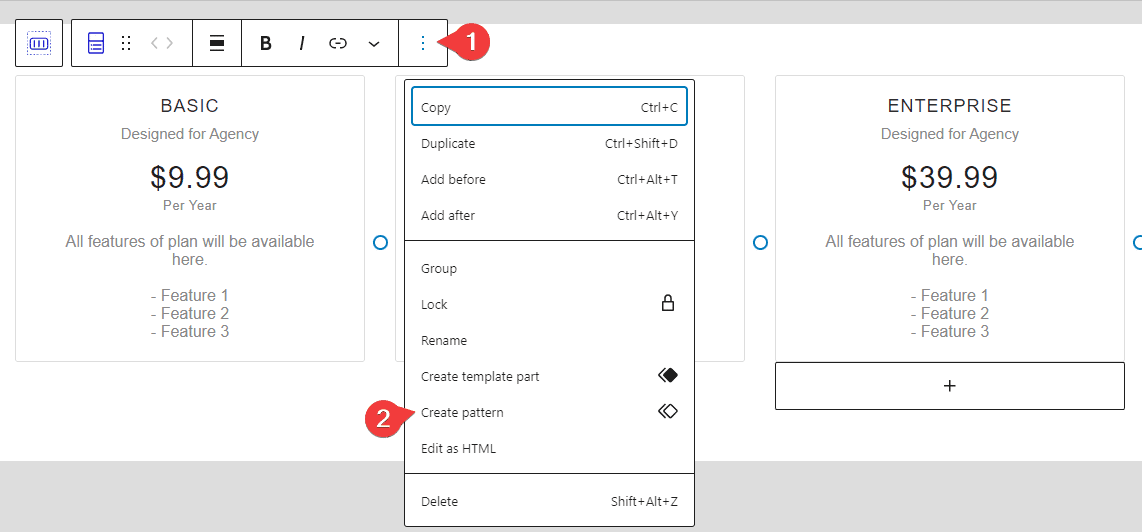Click the features description in ENTERPRISE card
Screen dimensions: 1142x532
tap(950, 250)
